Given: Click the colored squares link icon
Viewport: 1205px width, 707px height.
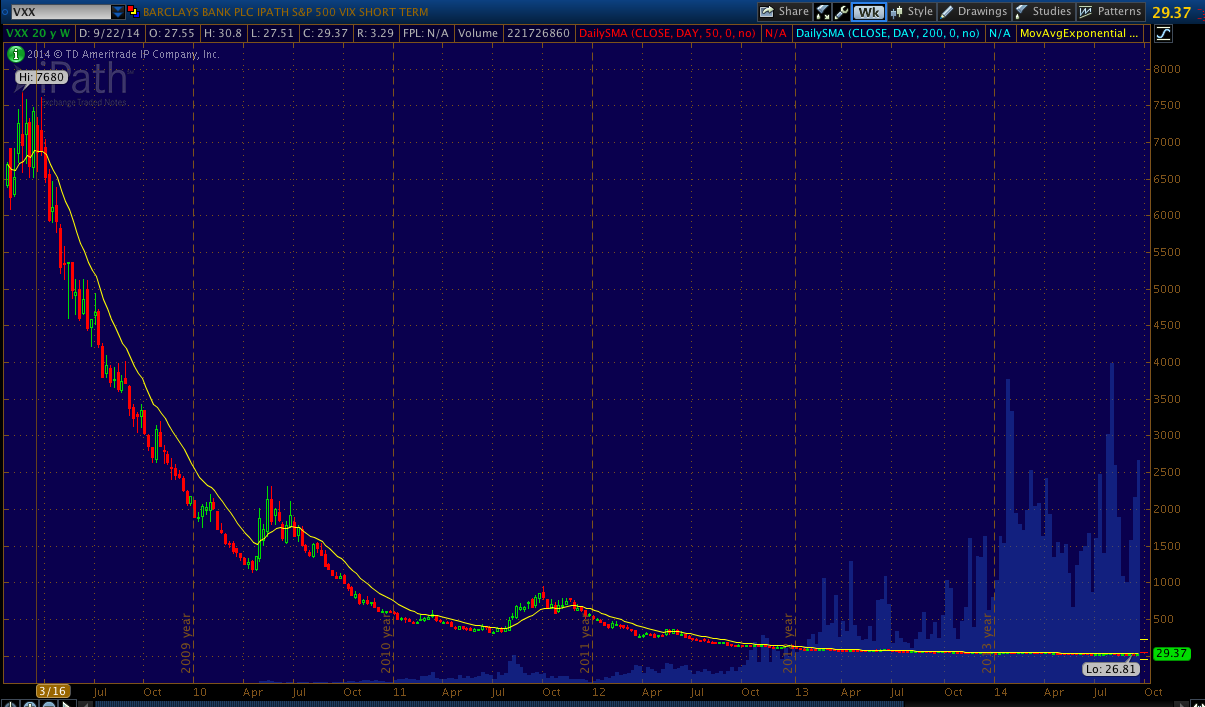Looking at the screenshot, I should (134, 12).
